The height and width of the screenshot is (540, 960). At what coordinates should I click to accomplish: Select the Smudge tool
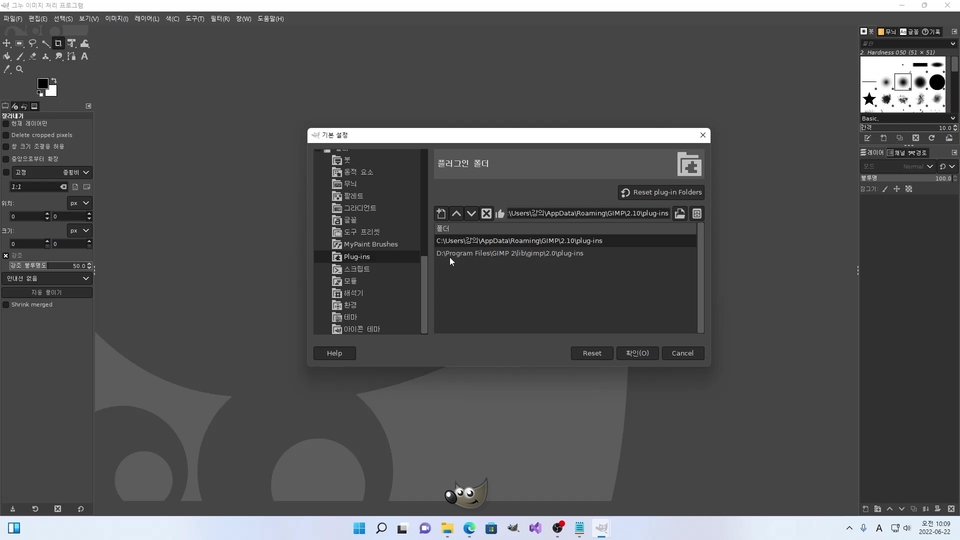(59, 56)
